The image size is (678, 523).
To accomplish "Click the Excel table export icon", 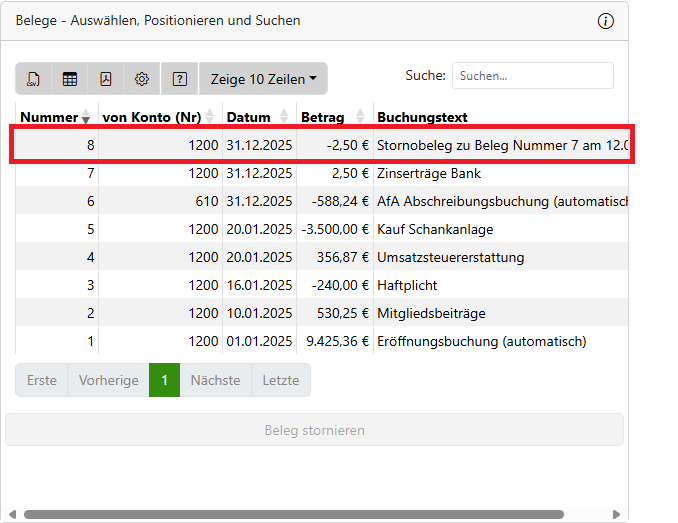I will coord(70,79).
